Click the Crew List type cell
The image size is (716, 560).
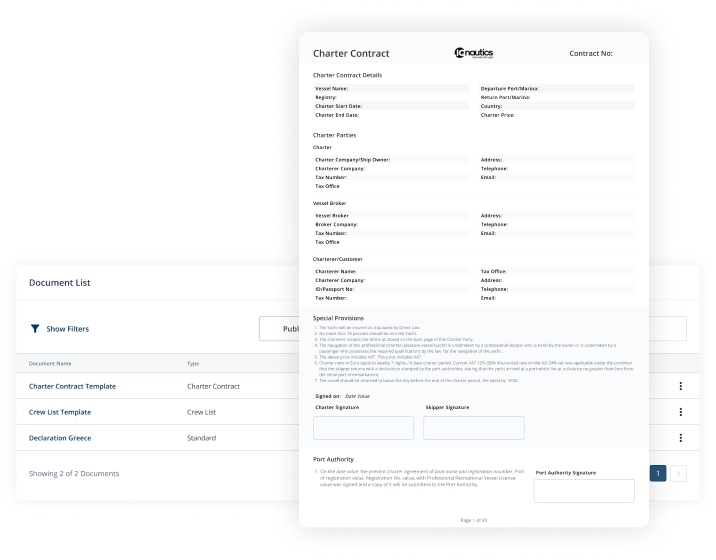tap(201, 412)
